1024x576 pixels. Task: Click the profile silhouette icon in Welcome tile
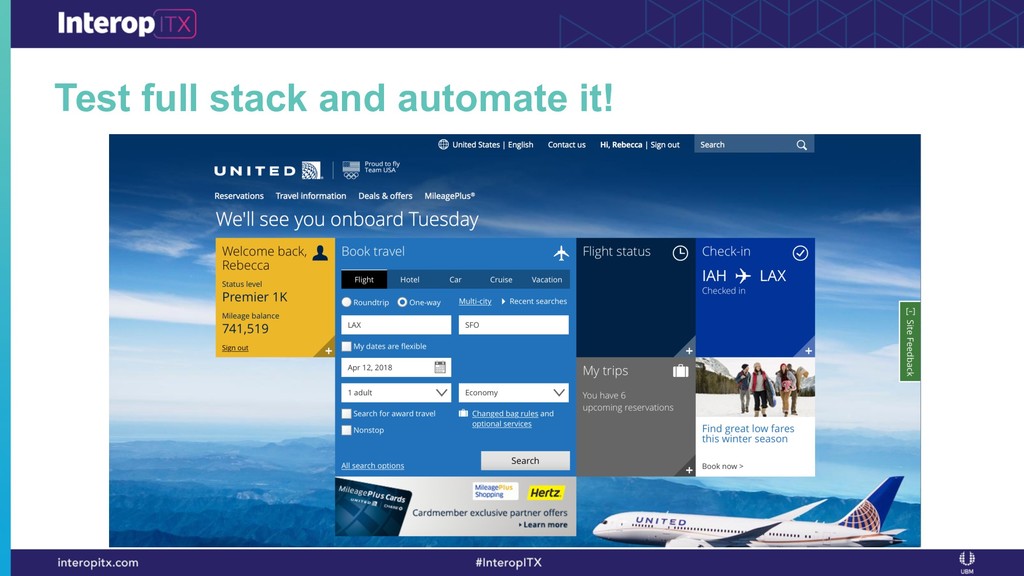point(320,253)
